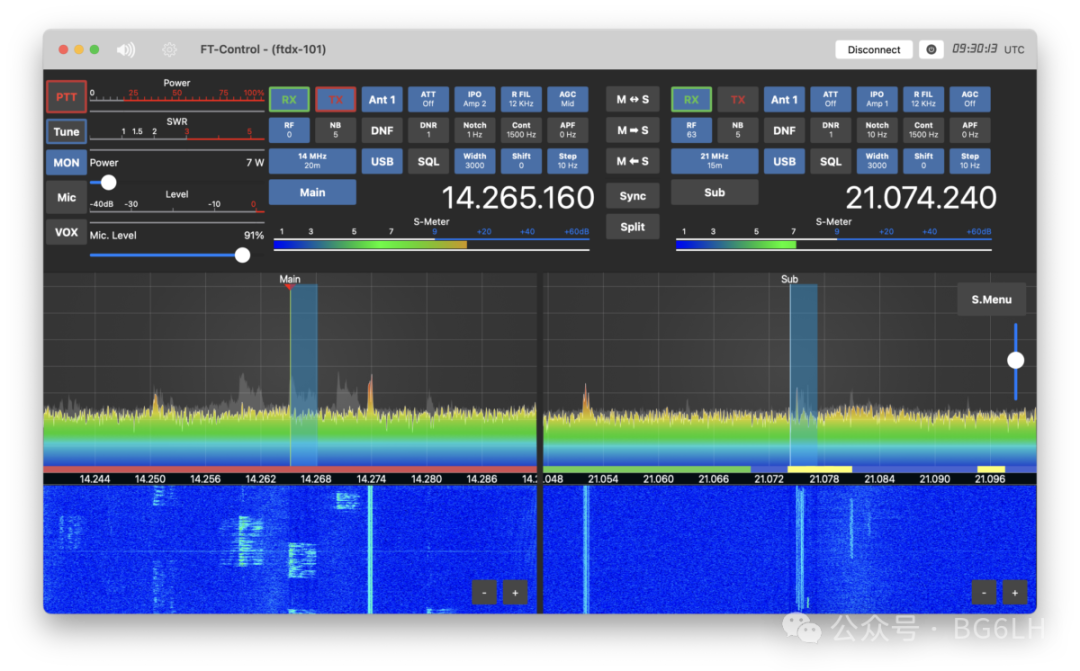
Task: Click the Mic. Level slider handle
Action: [242, 255]
